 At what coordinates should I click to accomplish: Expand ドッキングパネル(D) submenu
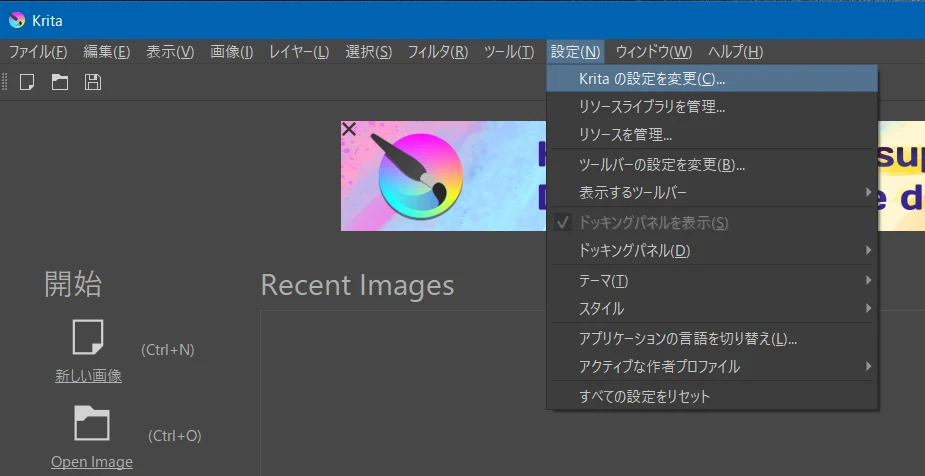[712, 251]
